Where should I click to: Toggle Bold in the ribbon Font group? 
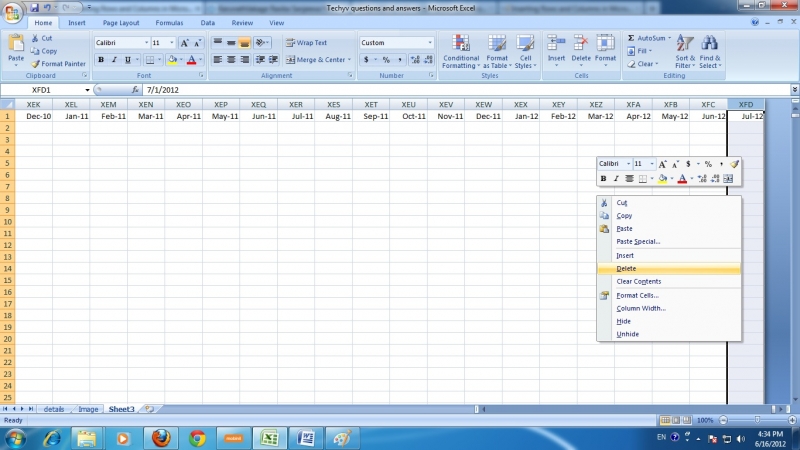coord(101,60)
